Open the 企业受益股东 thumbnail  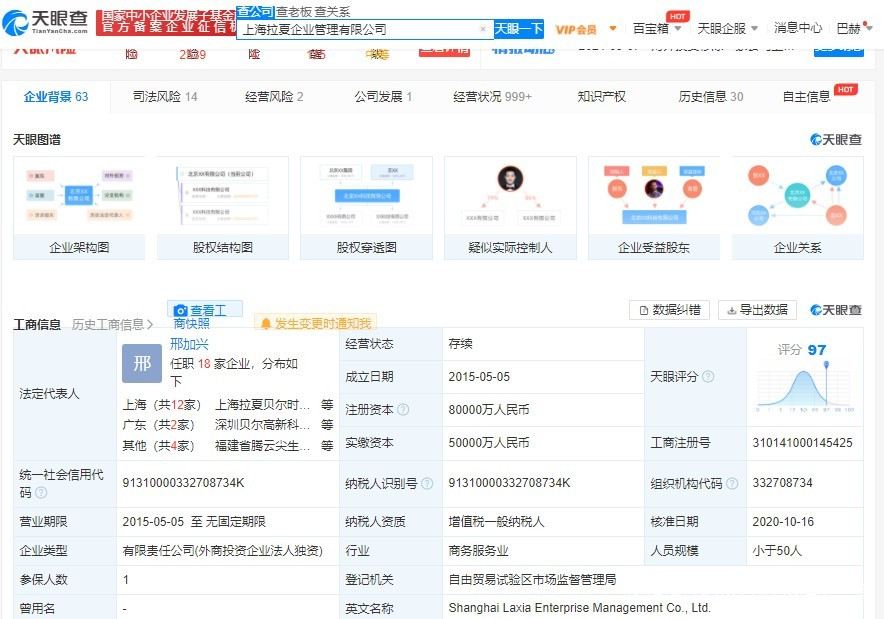pos(654,208)
